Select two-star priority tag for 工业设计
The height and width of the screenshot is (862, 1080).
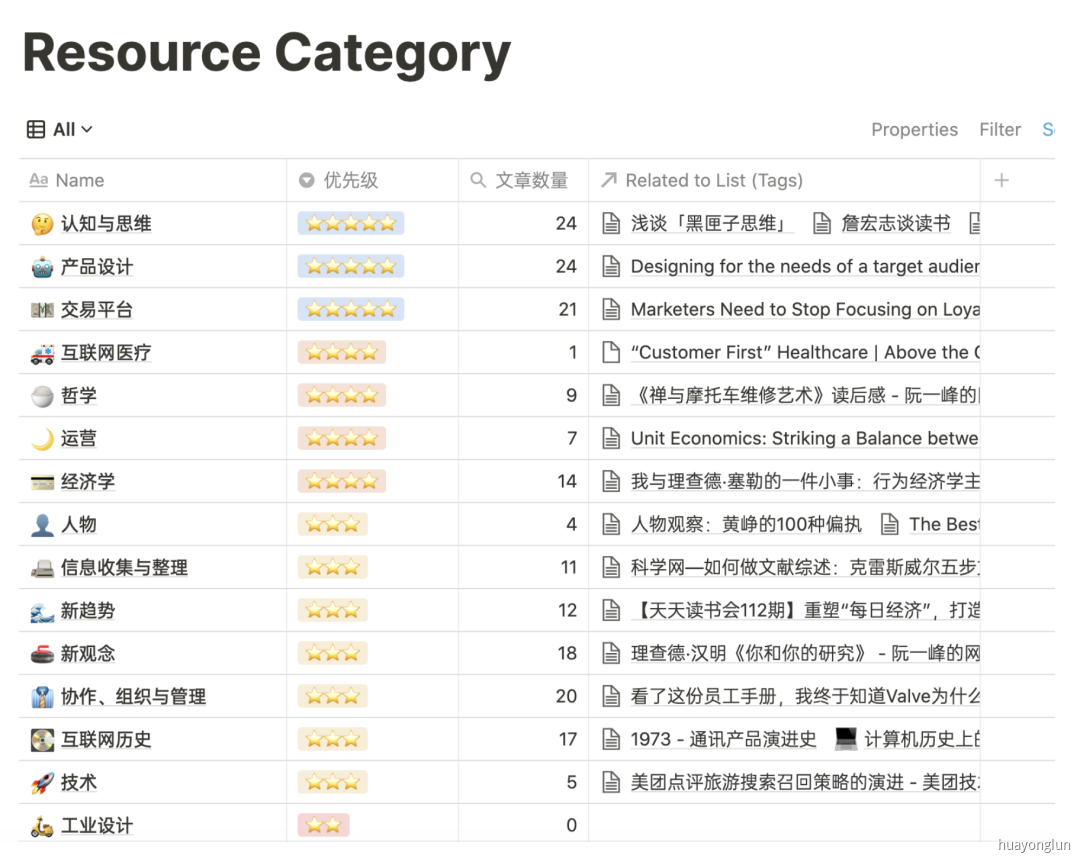click(x=324, y=825)
